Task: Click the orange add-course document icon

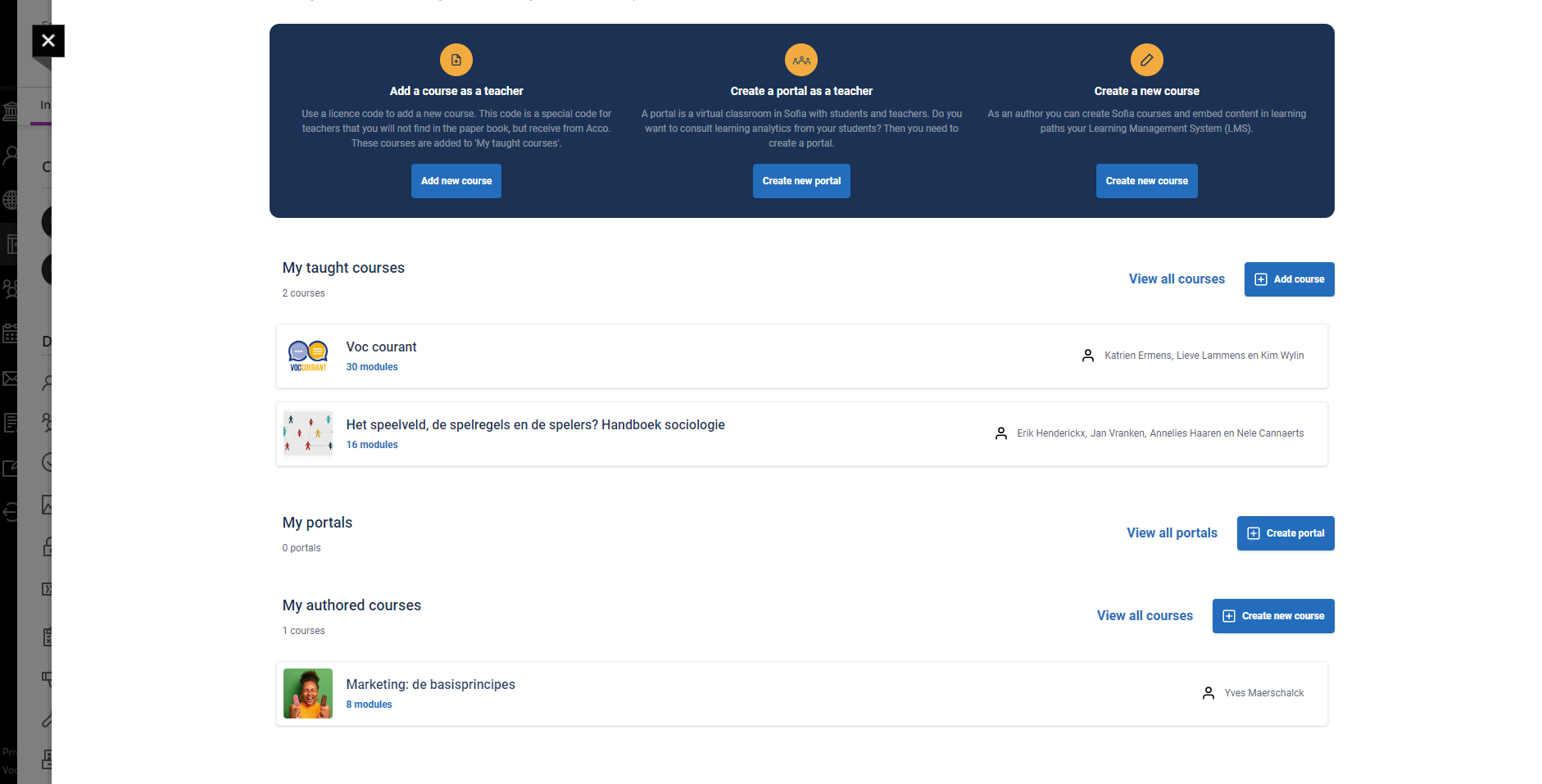Action: (456, 60)
